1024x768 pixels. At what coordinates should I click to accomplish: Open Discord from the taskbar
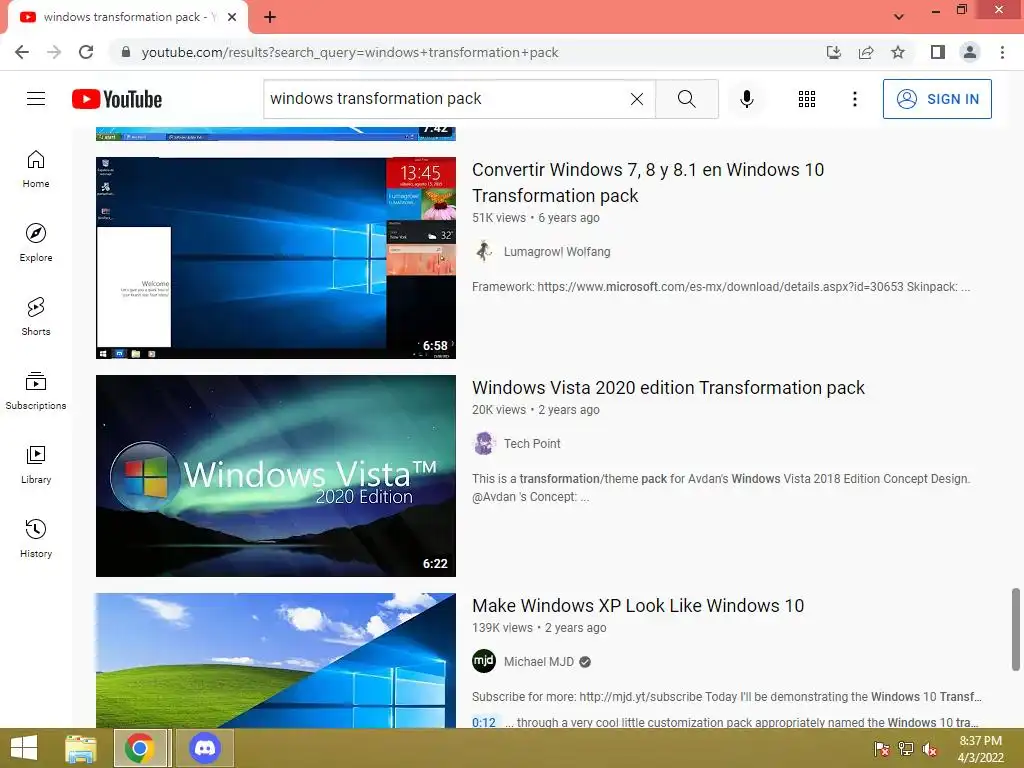[x=204, y=748]
